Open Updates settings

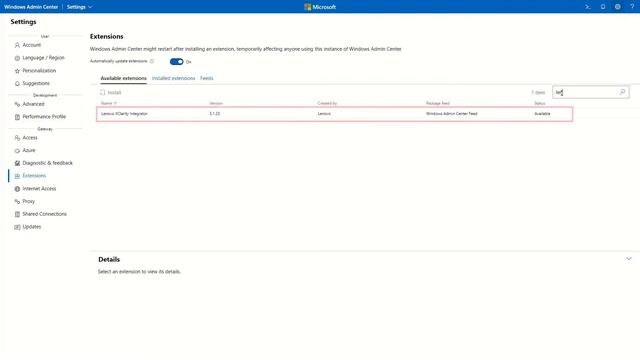(31, 227)
